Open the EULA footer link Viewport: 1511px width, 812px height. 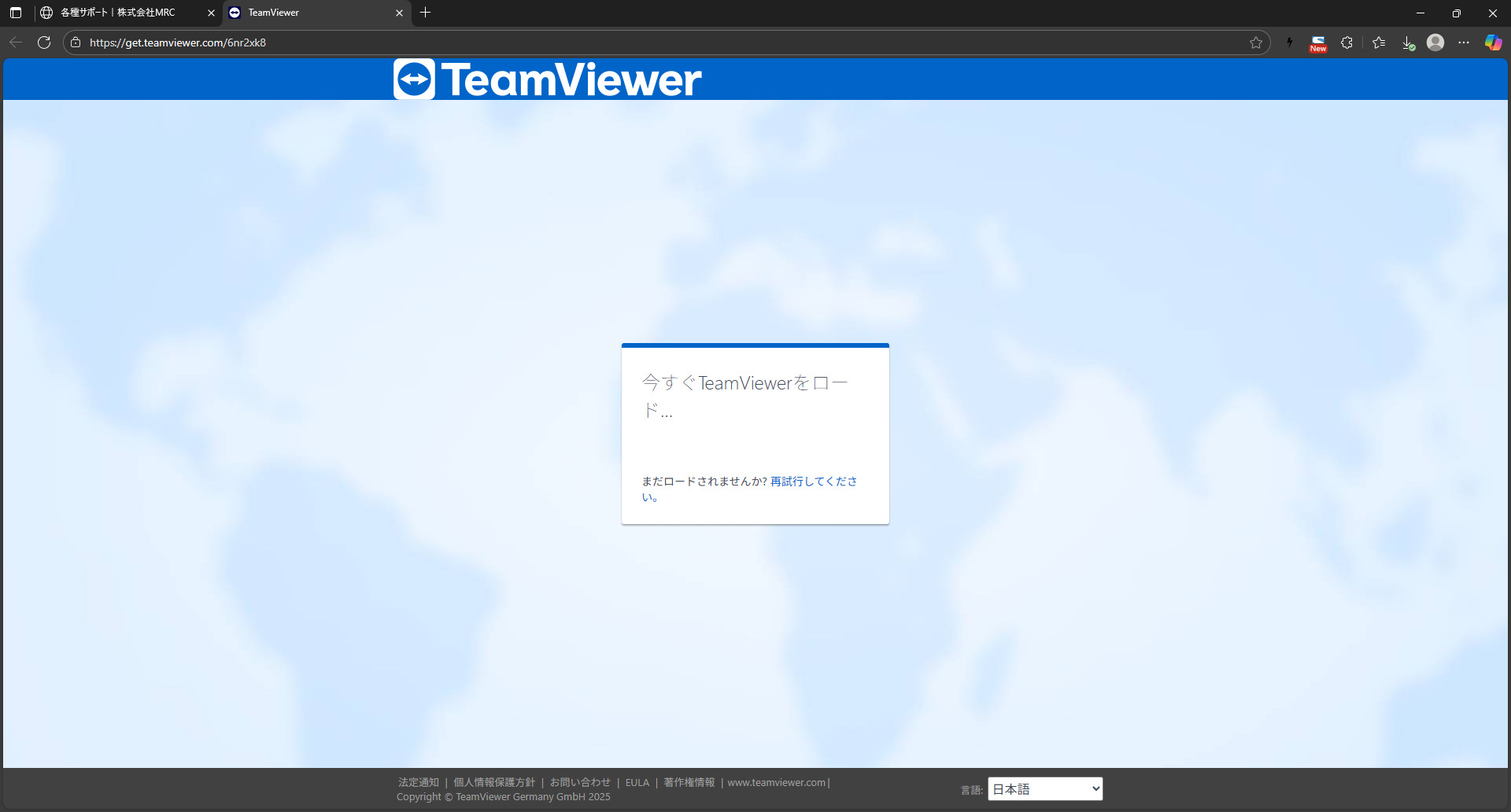click(637, 782)
